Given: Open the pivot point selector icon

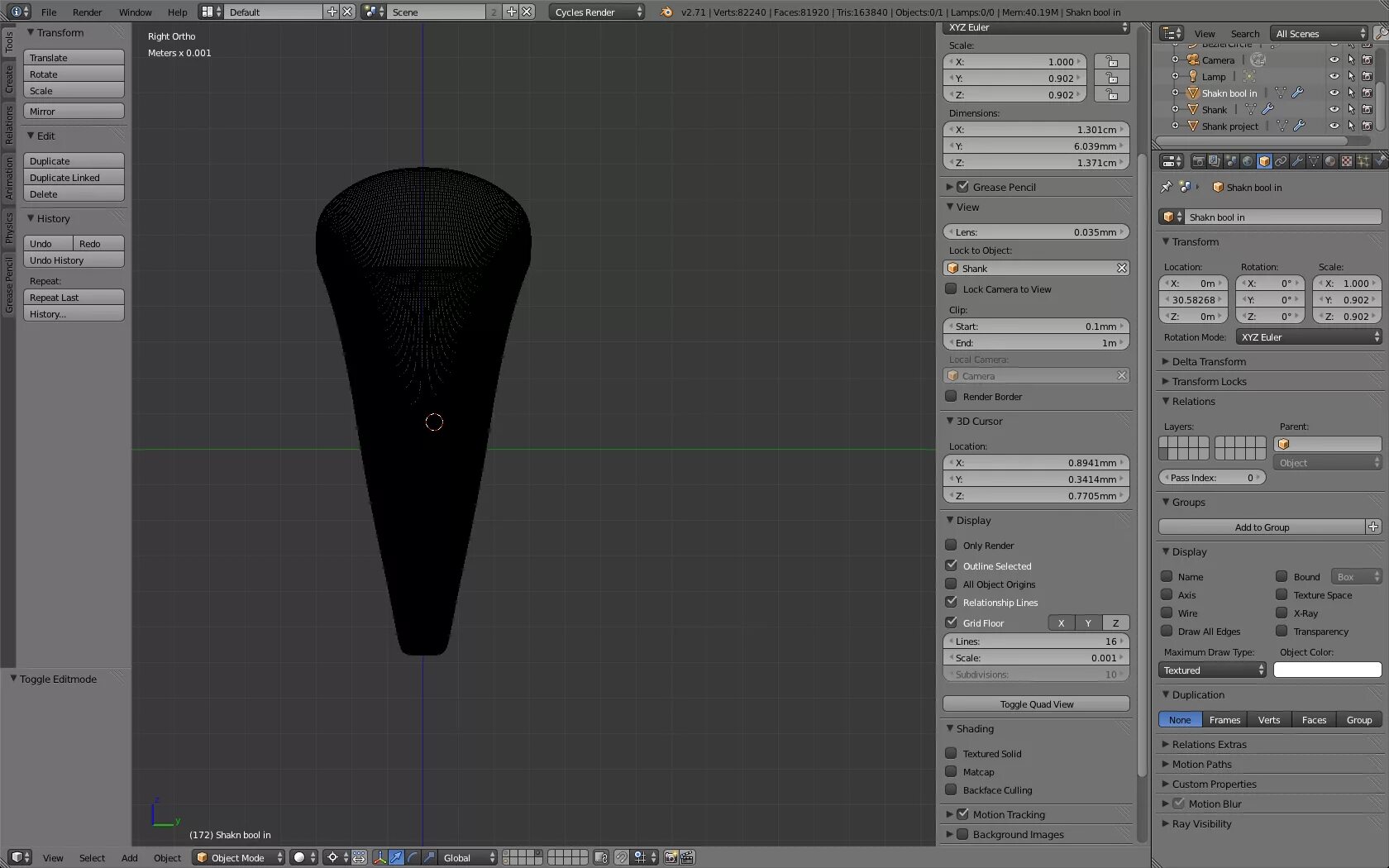Looking at the screenshot, I should (x=336, y=857).
